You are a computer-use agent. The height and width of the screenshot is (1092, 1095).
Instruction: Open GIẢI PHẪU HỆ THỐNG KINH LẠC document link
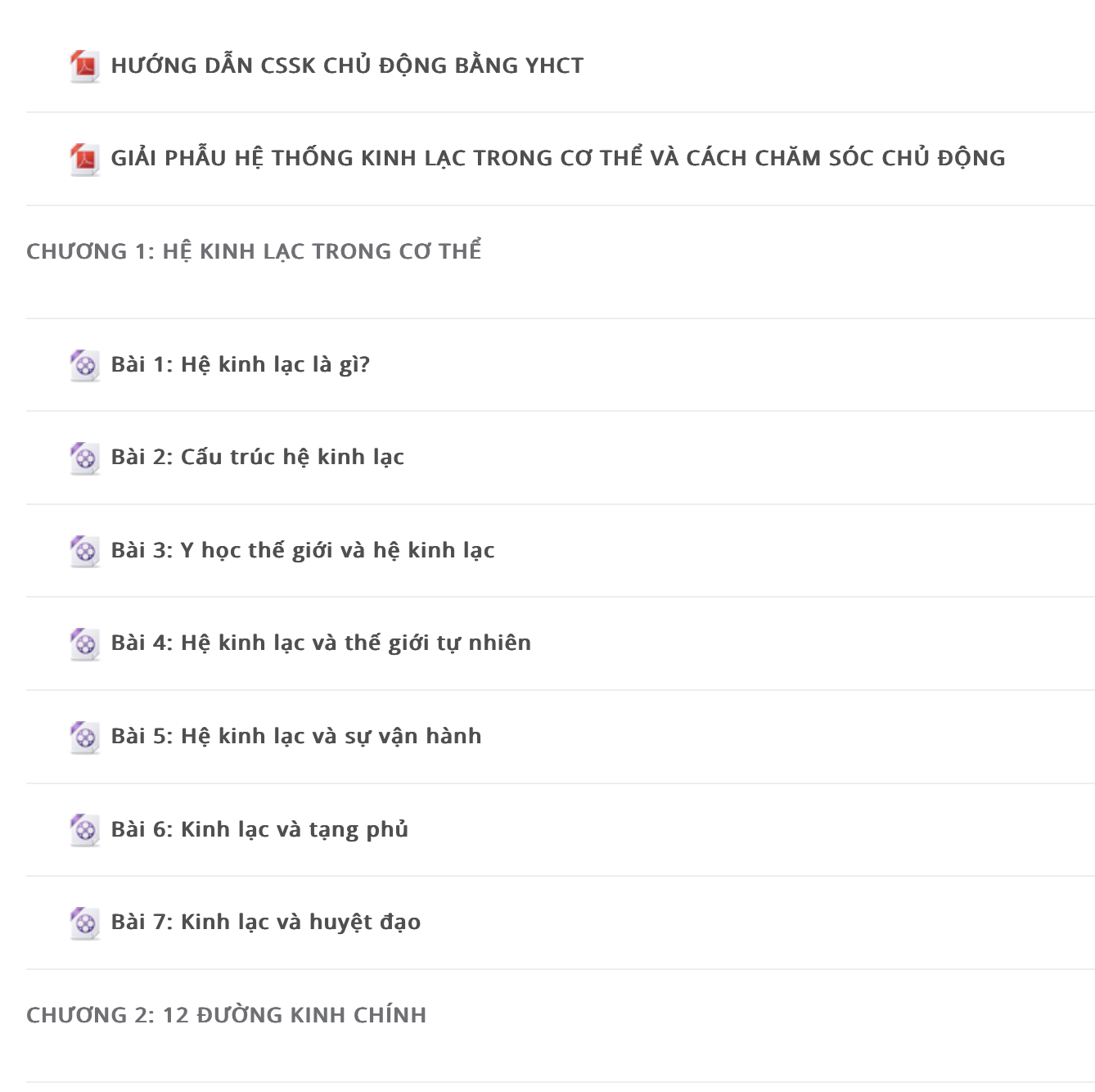coord(558,158)
